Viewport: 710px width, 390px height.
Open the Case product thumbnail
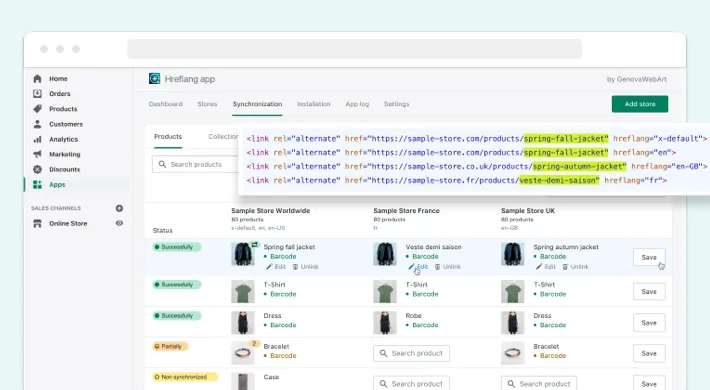click(x=243, y=382)
